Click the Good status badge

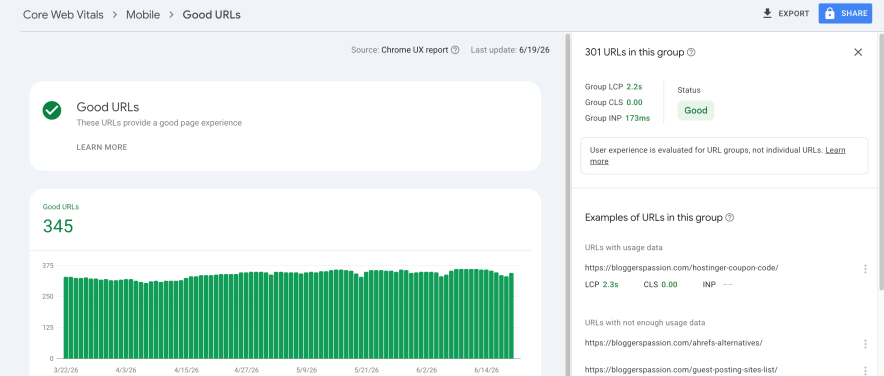(x=696, y=110)
